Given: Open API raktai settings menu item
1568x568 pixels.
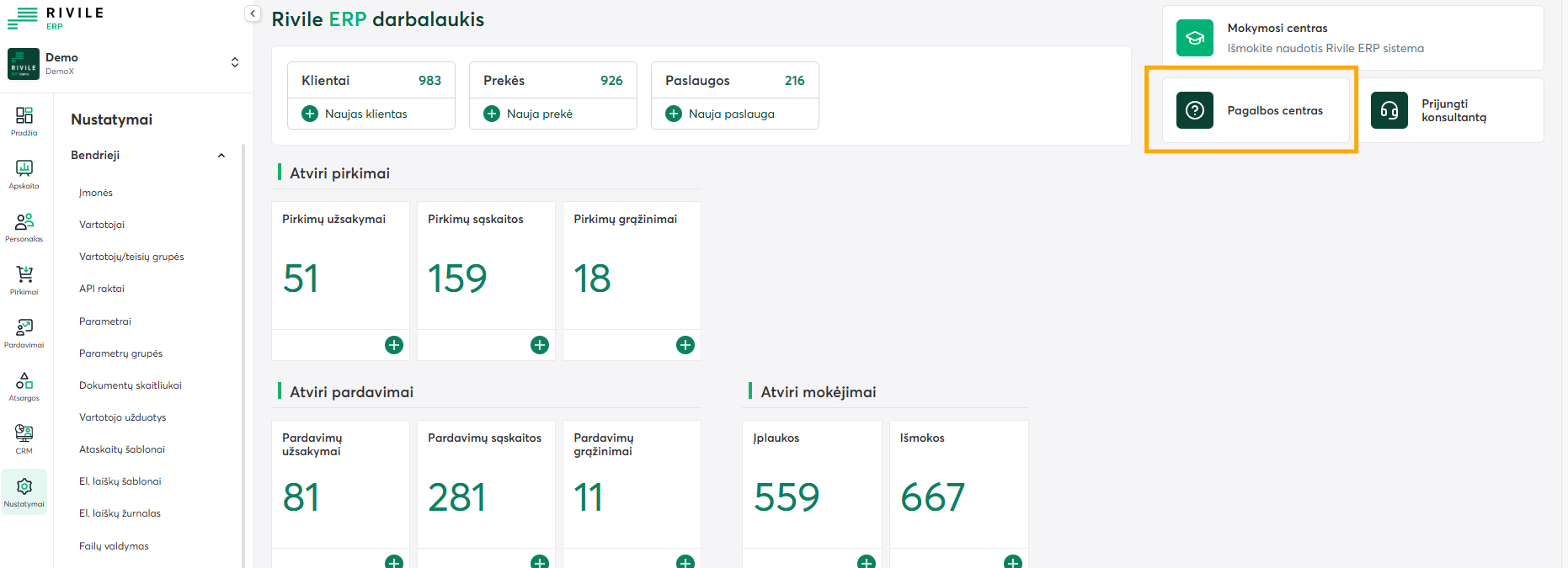Looking at the screenshot, I should coord(102,289).
